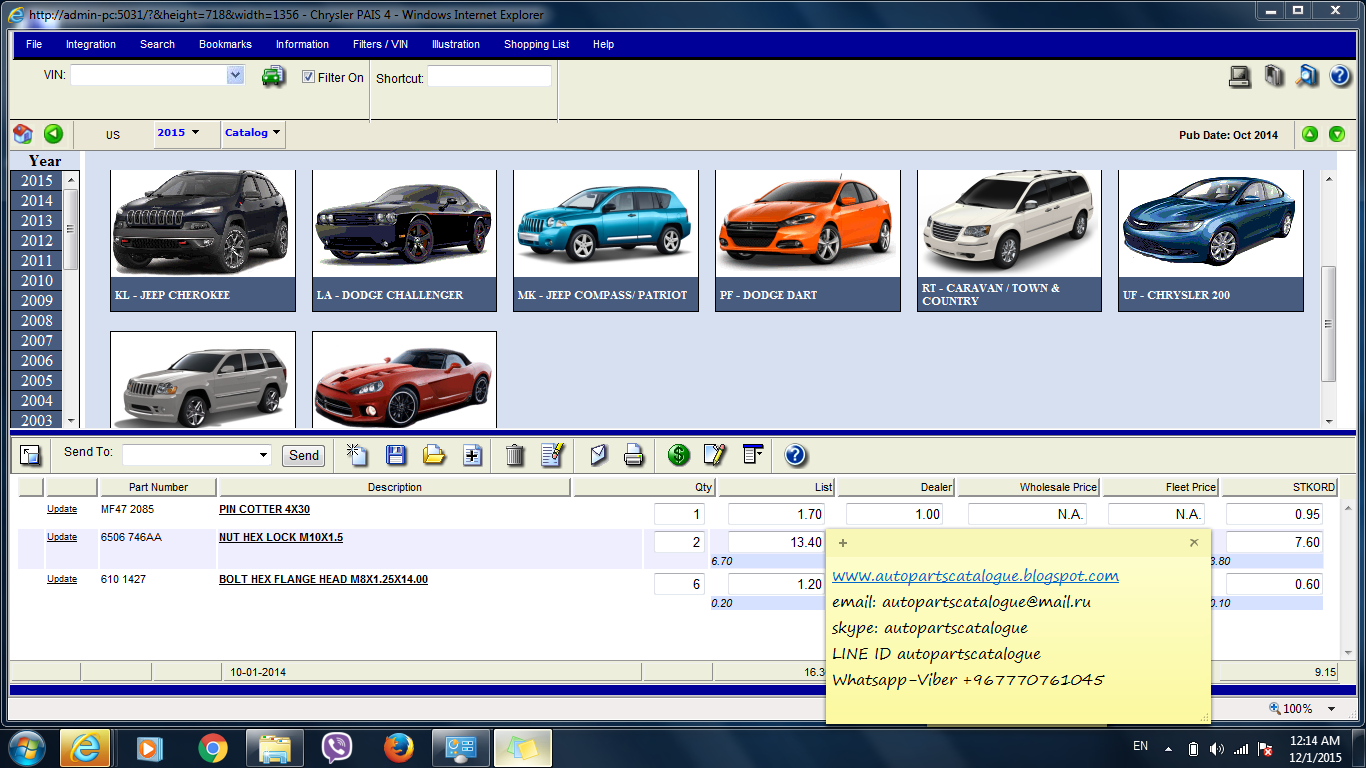Click the Shortcut input field
The width and height of the screenshot is (1366, 768).
(489, 77)
